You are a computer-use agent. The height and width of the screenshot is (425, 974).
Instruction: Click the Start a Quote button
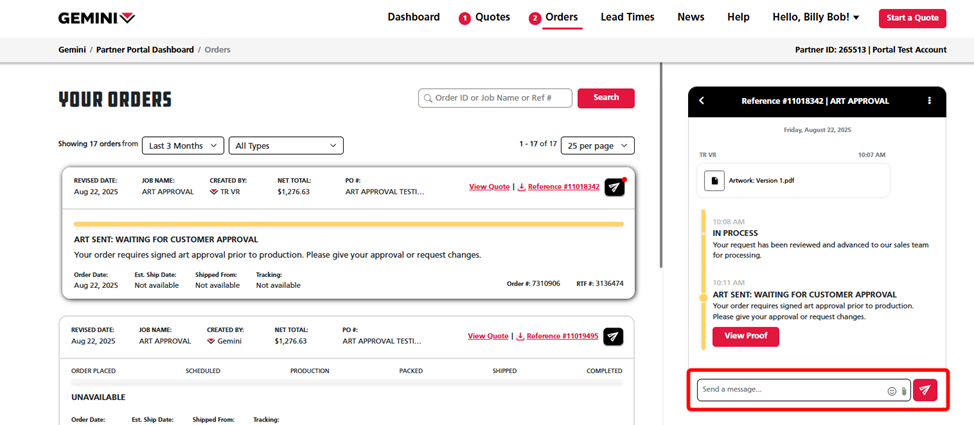click(x=912, y=18)
